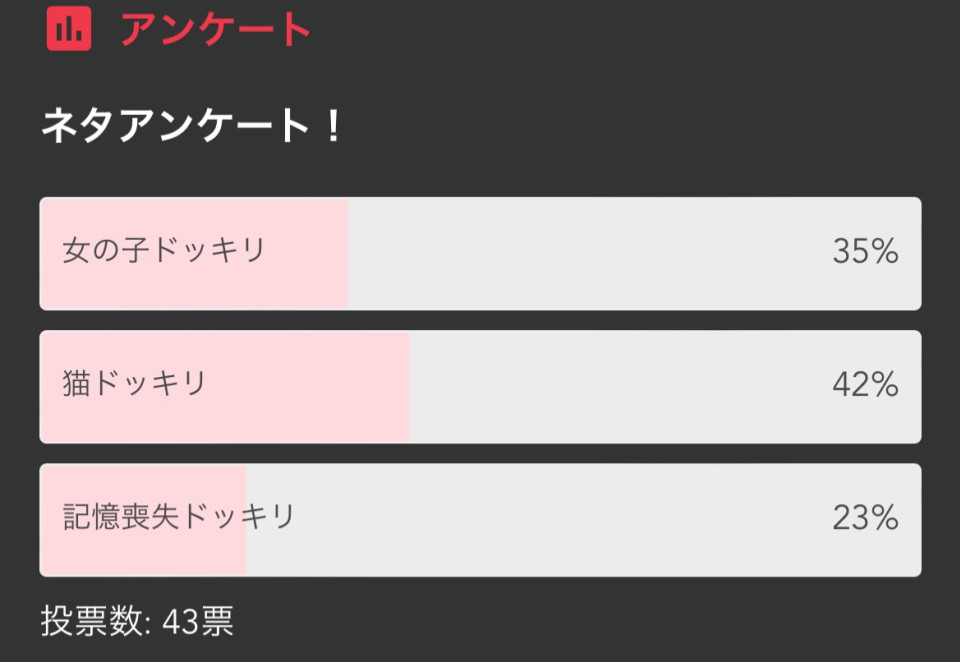Vote for the 女の子ドッキリ option
The width and height of the screenshot is (960, 662).
click(480, 254)
